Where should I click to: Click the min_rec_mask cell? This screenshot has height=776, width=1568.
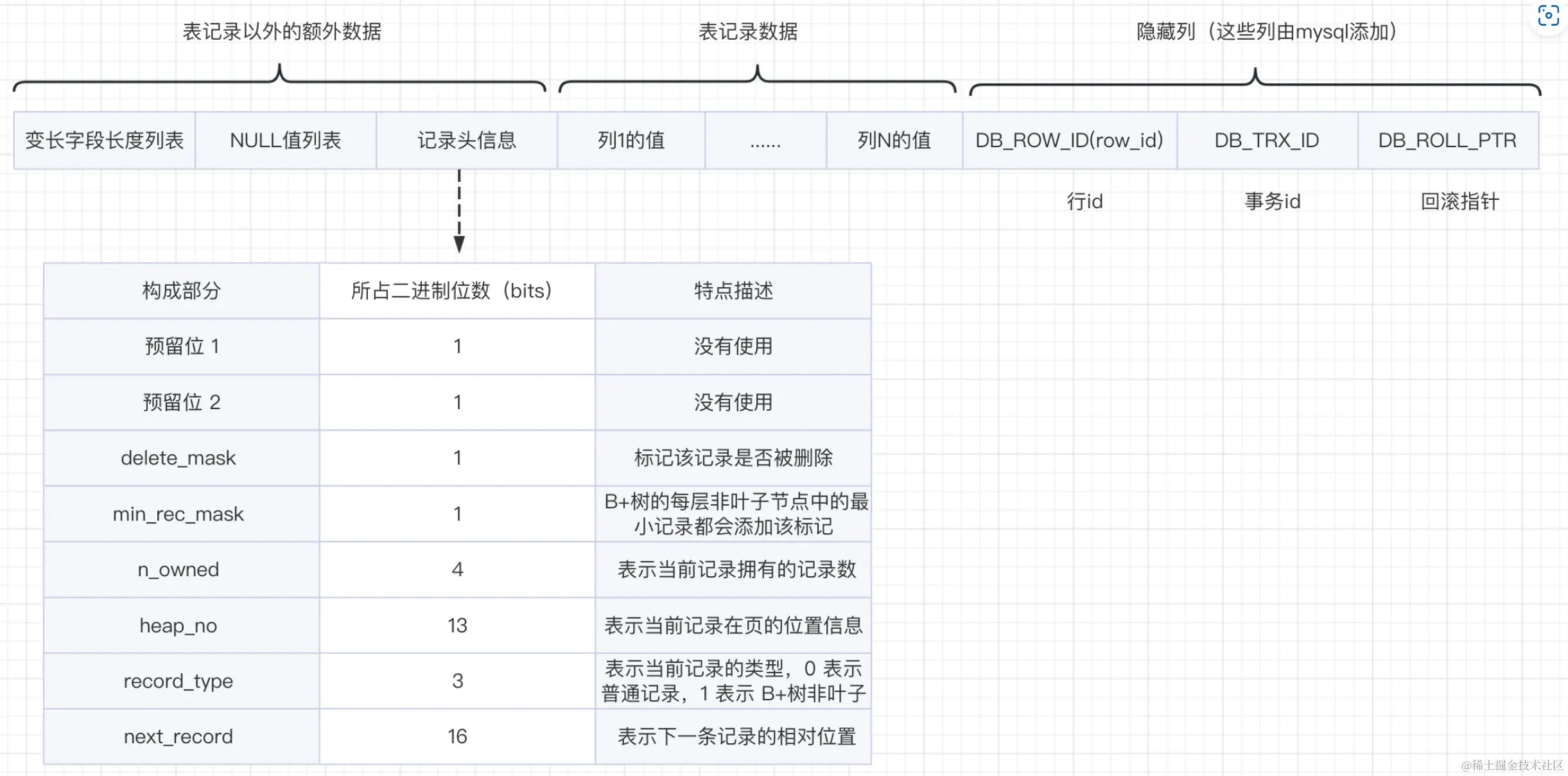179,514
